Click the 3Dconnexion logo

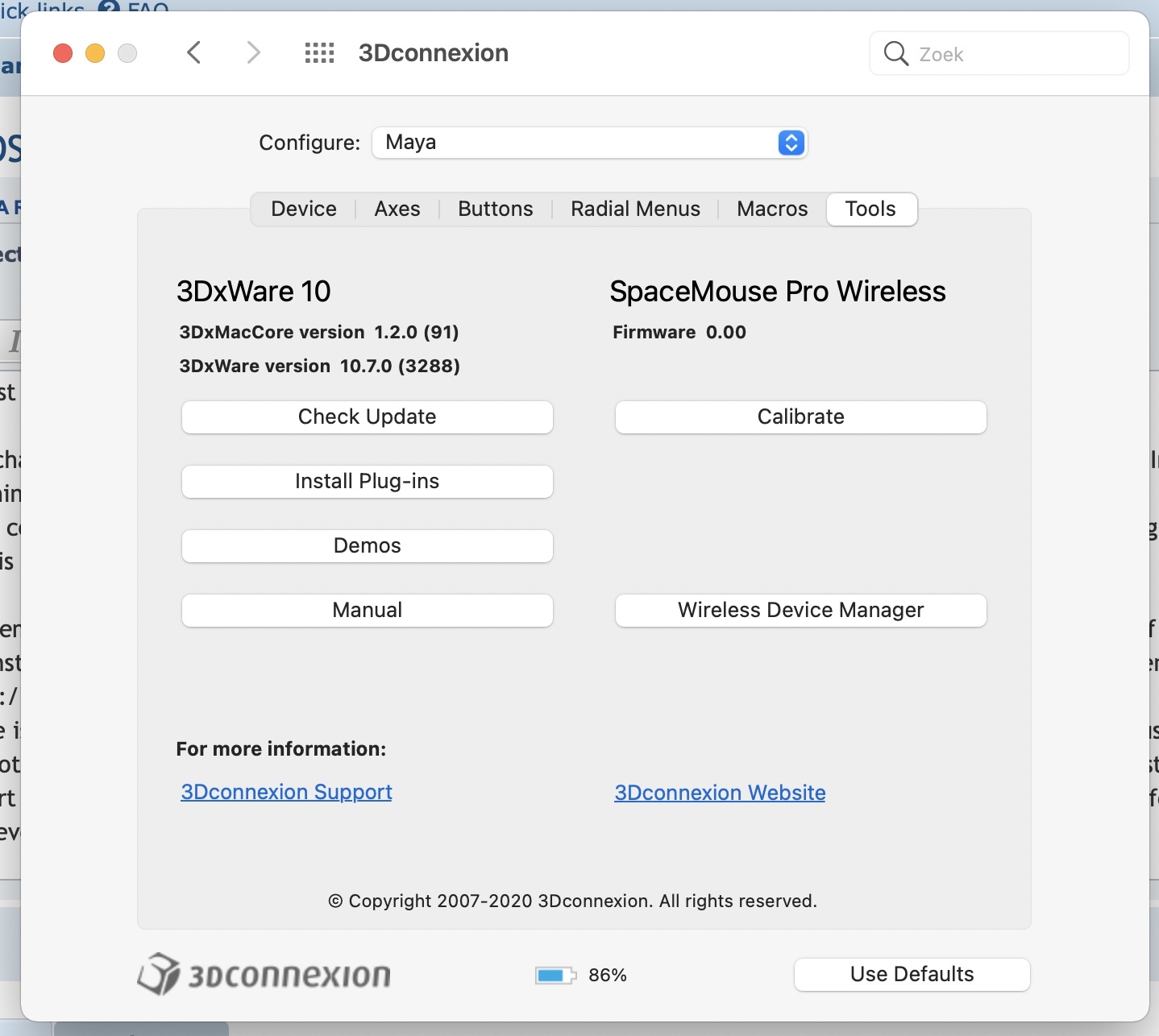264,974
